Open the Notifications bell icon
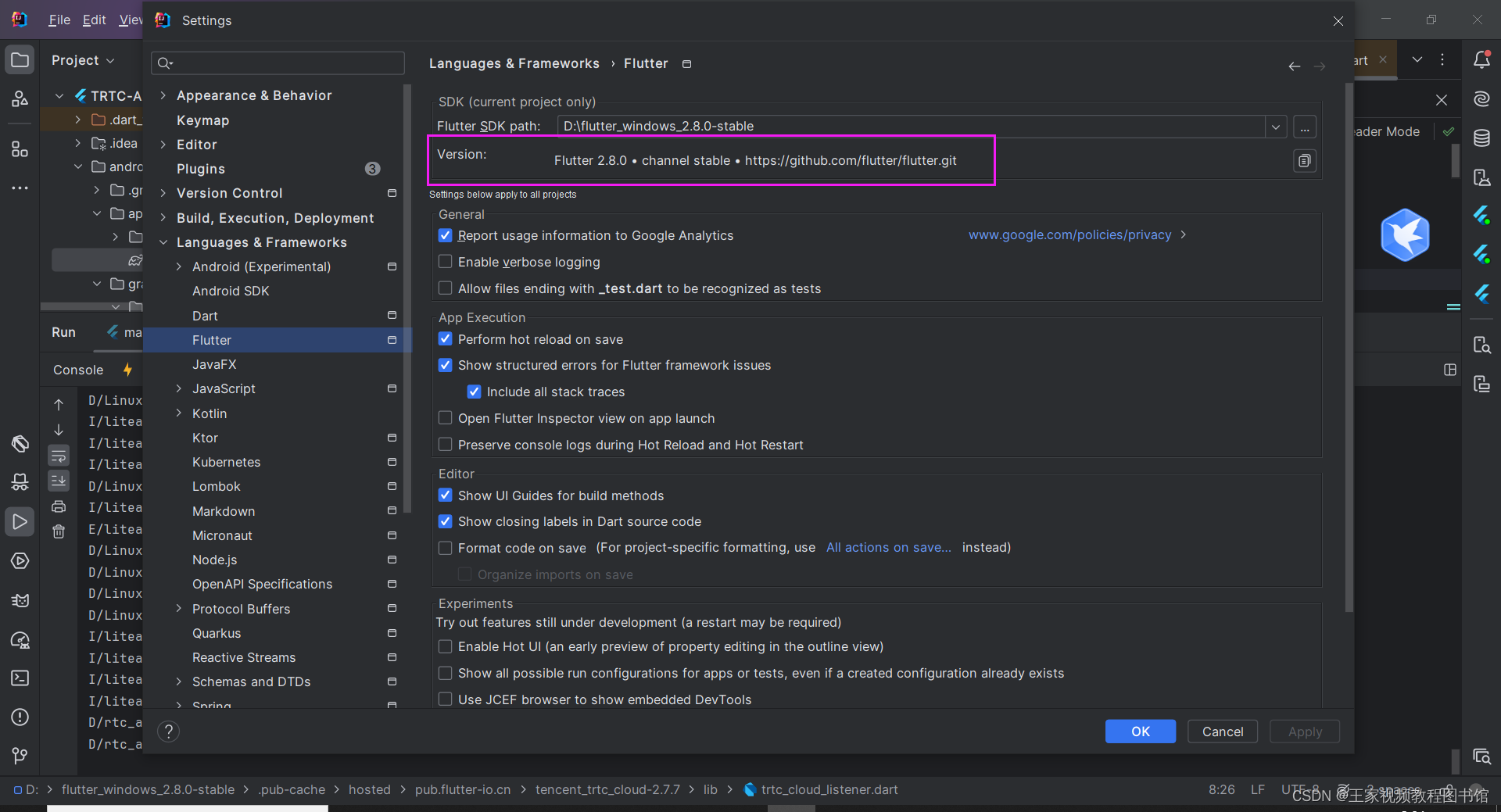 [1482, 59]
